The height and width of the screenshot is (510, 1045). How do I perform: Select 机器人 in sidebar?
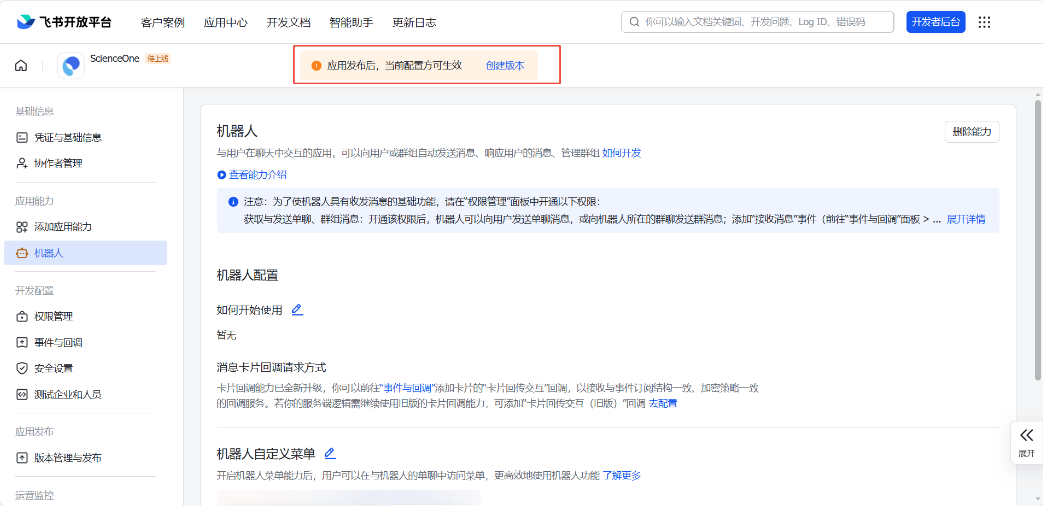[85, 253]
